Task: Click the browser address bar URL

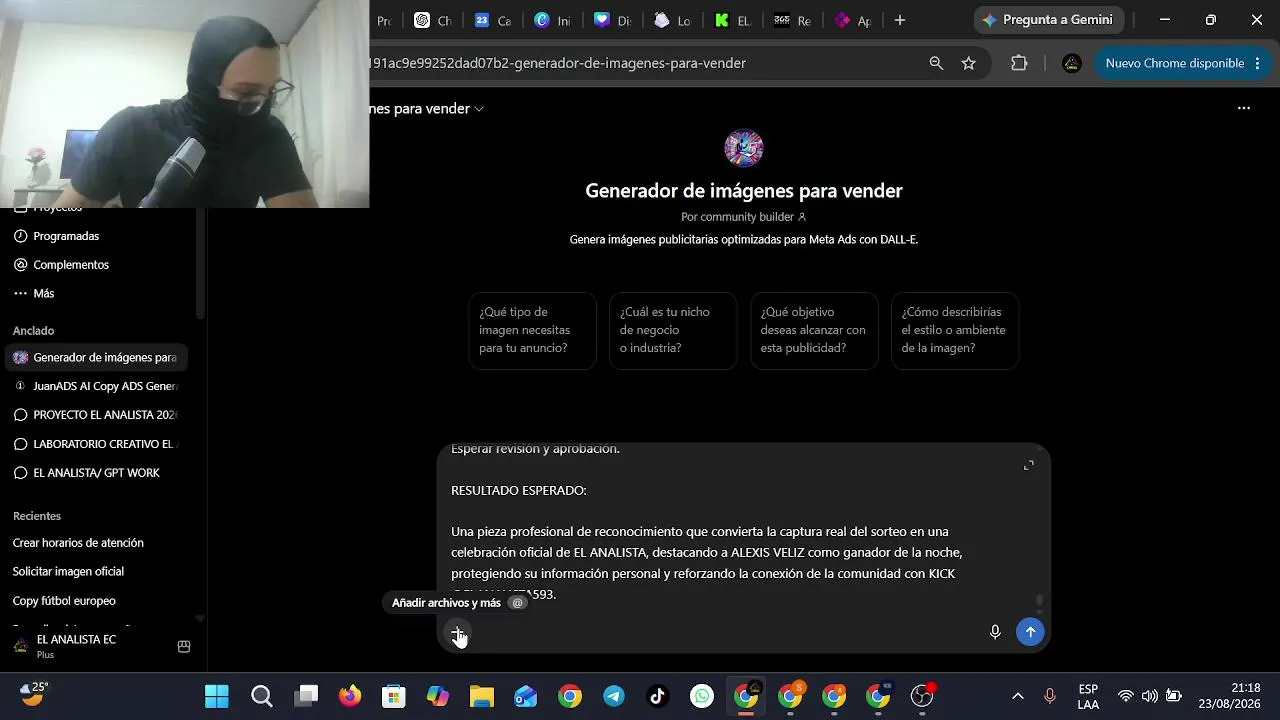Action: coord(557,63)
